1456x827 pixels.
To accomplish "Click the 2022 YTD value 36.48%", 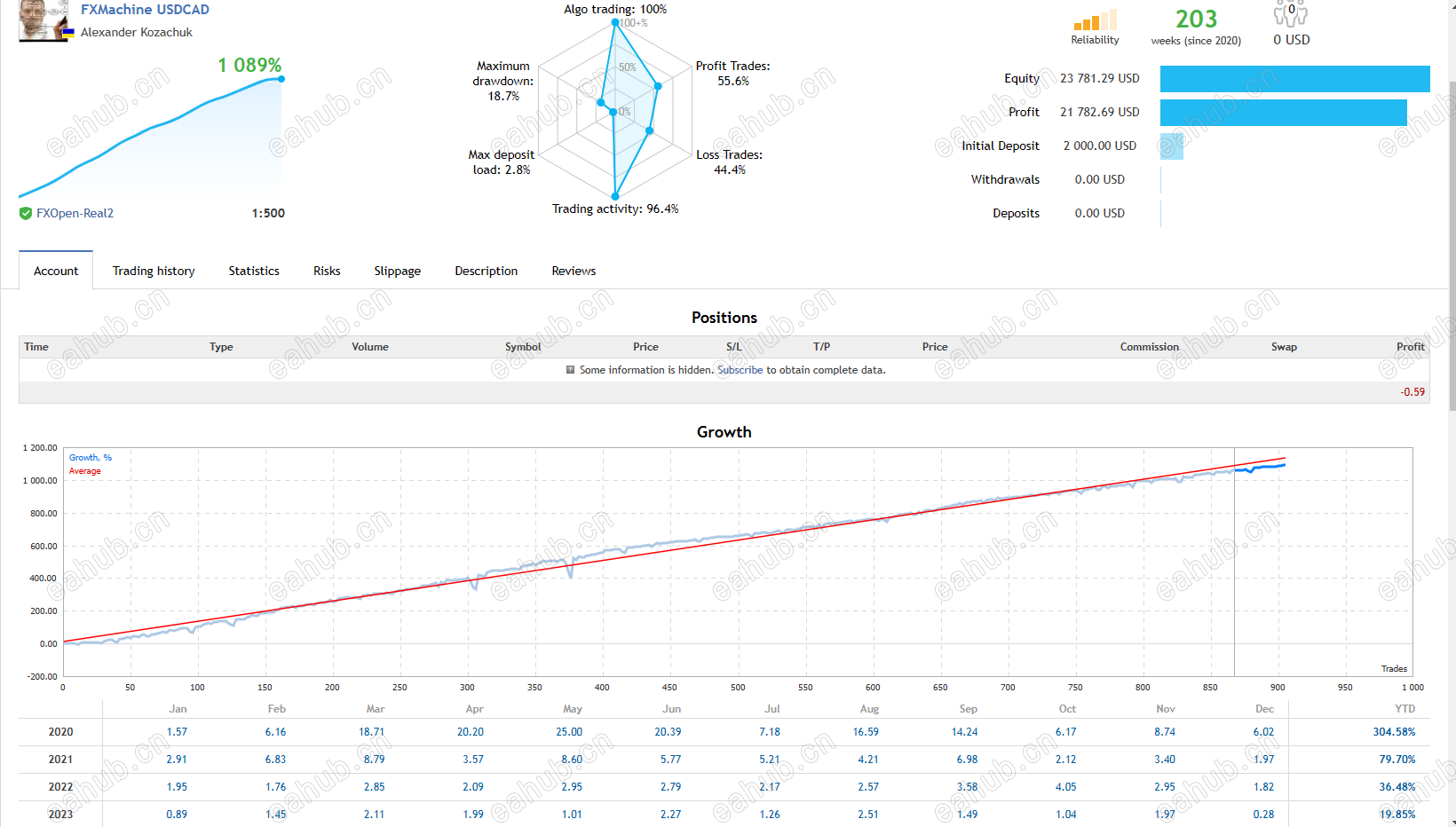I will (x=1397, y=787).
